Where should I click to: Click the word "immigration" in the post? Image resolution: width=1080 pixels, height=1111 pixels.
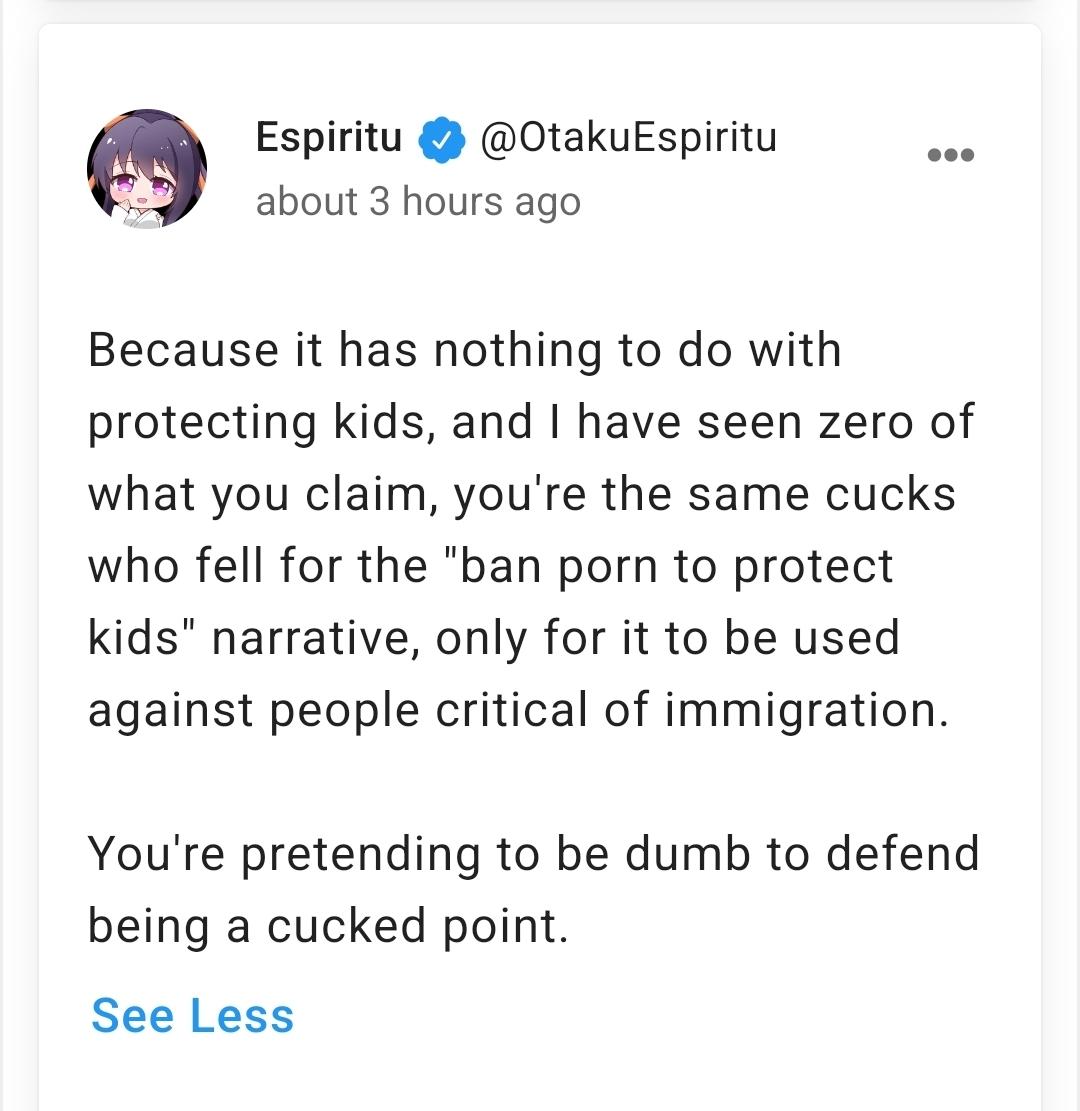[805, 710]
